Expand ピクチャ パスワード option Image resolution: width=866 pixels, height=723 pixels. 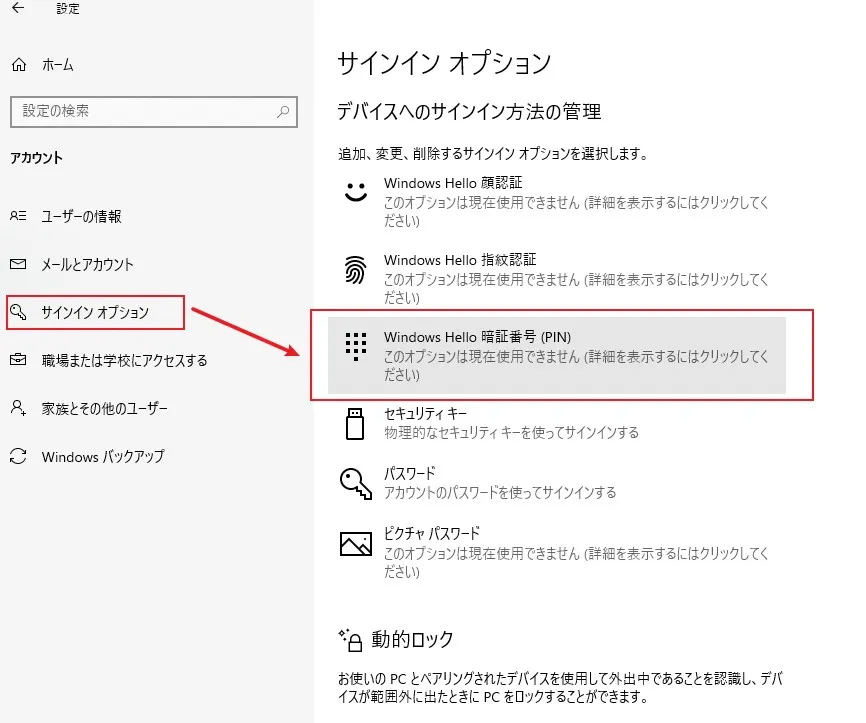pyautogui.click(x=557, y=552)
